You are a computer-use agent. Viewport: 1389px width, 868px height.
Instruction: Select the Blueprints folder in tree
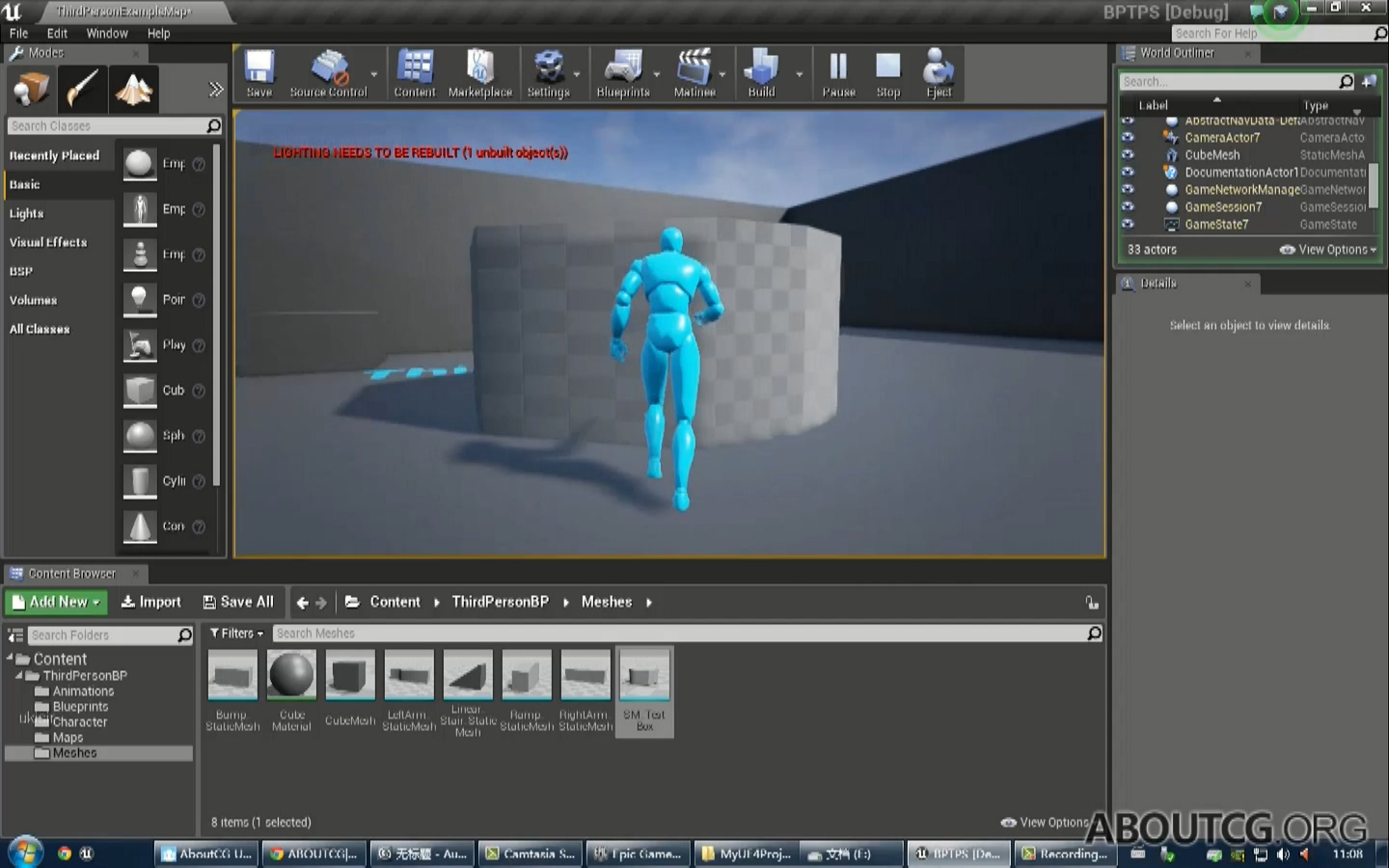click(x=80, y=707)
